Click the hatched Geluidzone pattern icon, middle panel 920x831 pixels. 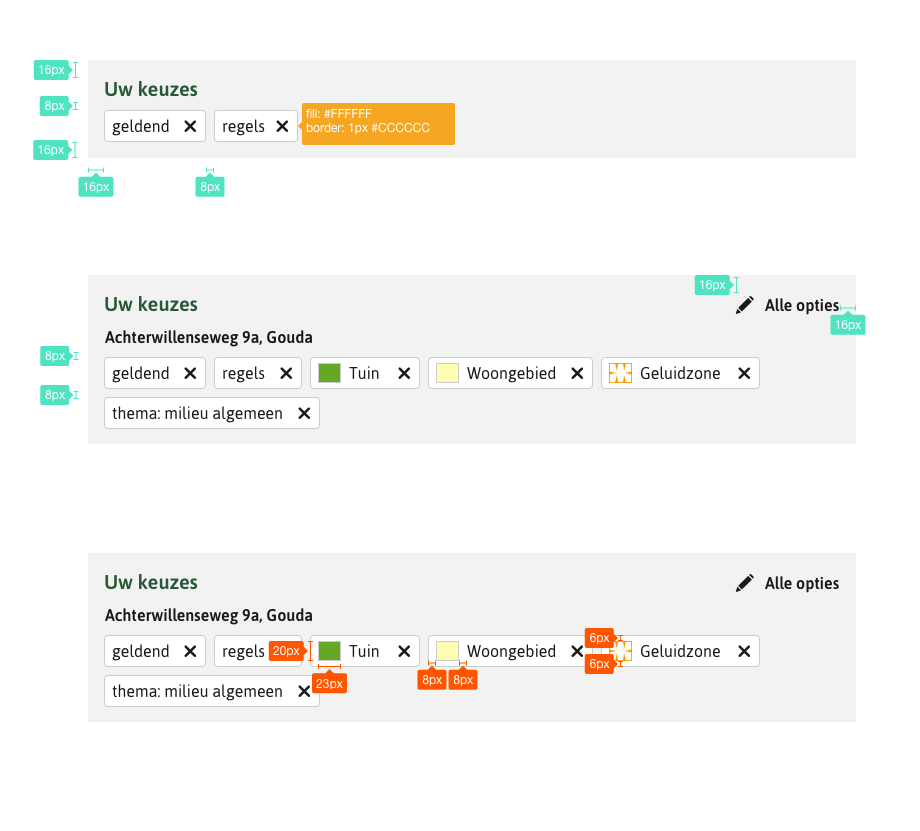(621, 373)
